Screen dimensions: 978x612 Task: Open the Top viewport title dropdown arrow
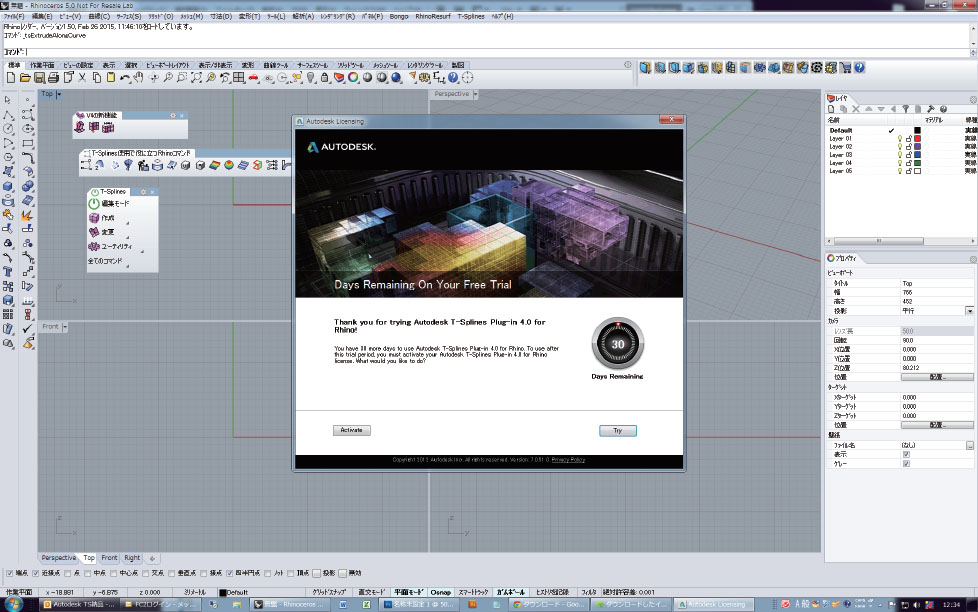pyautogui.click(x=59, y=94)
